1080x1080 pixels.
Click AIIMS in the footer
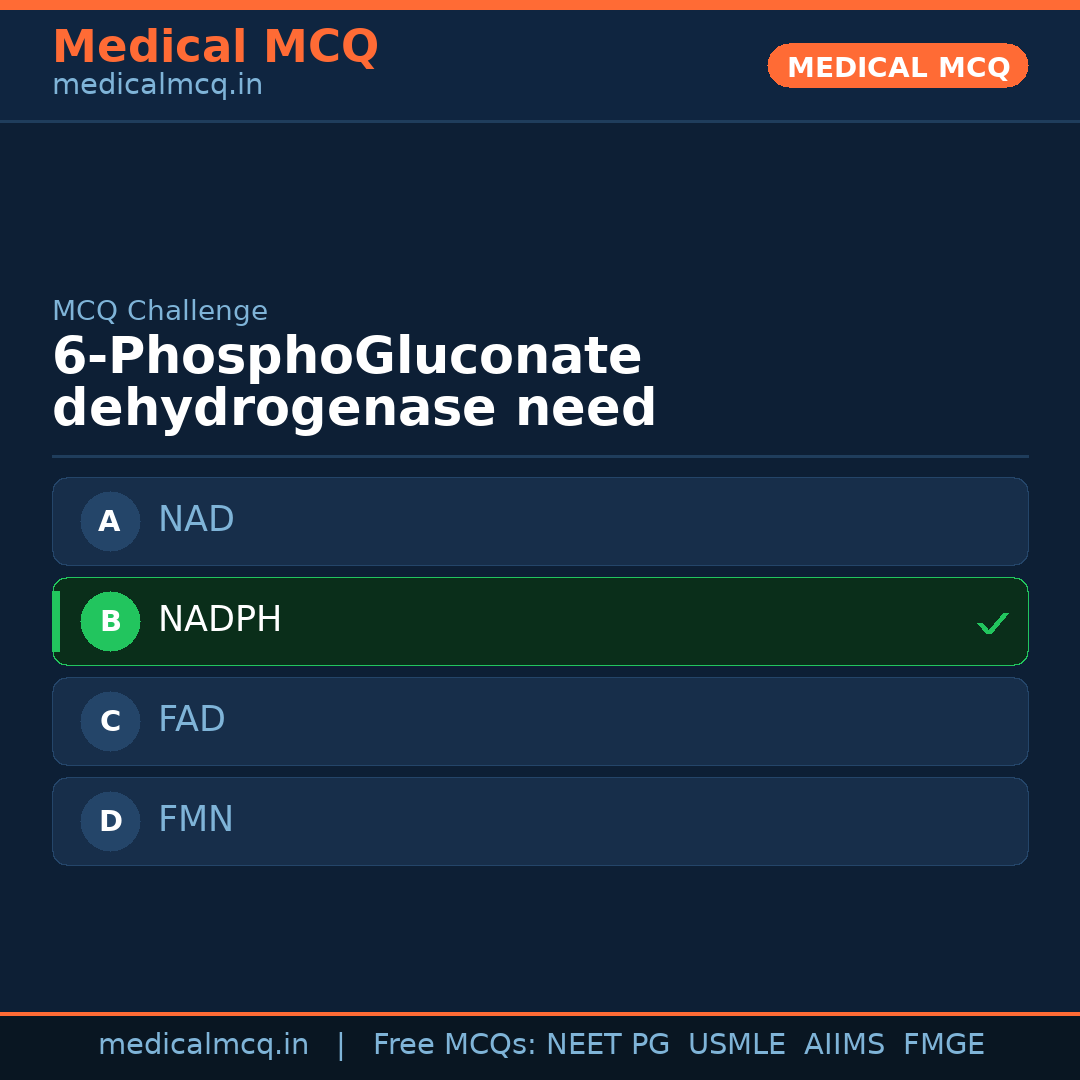tap(844, 1045)
